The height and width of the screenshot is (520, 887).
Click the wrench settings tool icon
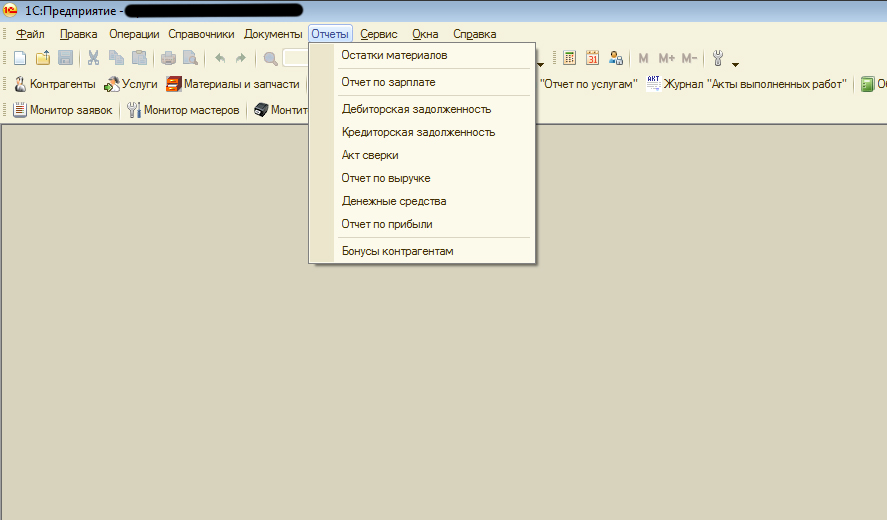click(717, 59)
